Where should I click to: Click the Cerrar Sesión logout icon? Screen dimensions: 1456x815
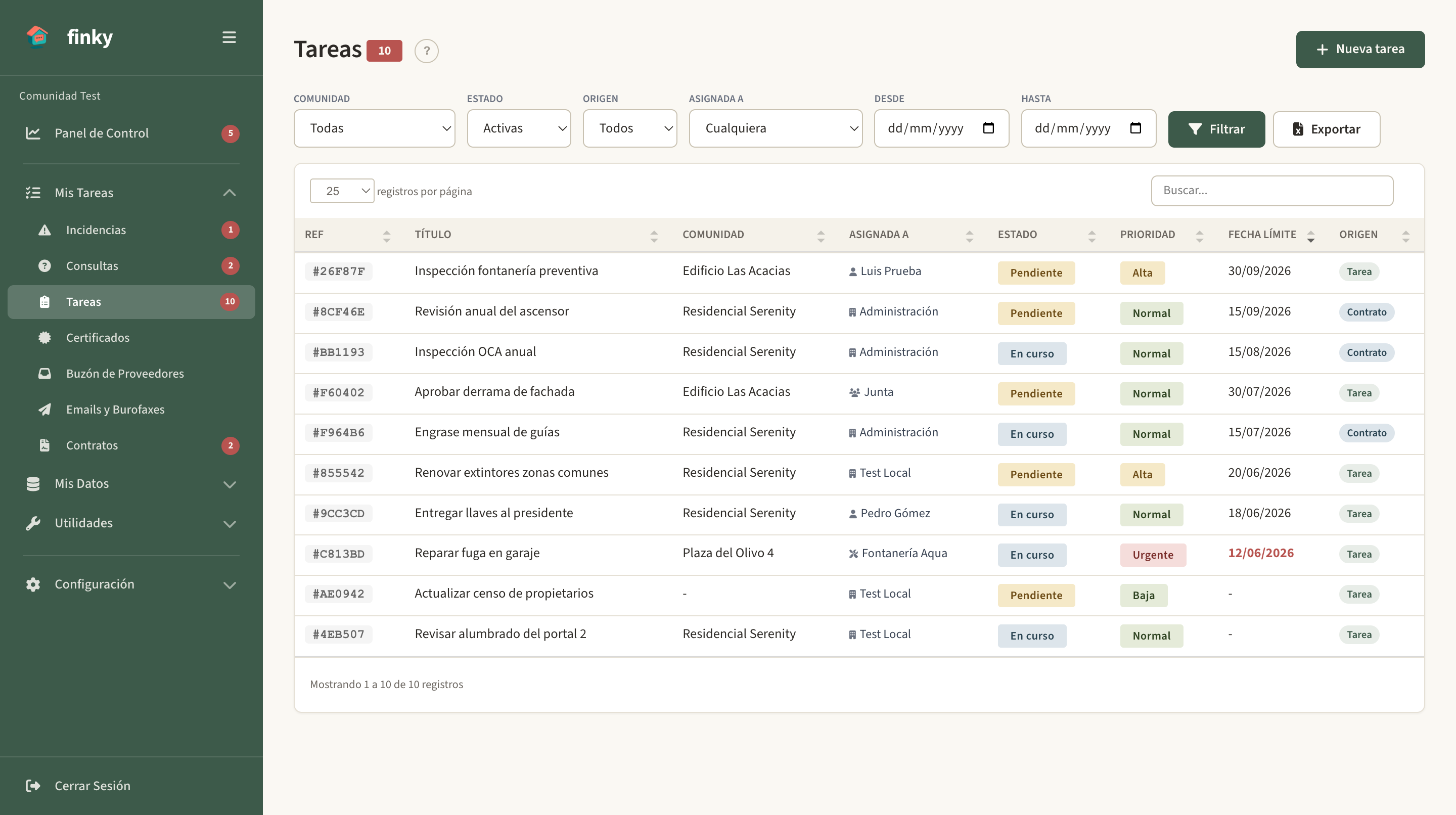(33, 786)
